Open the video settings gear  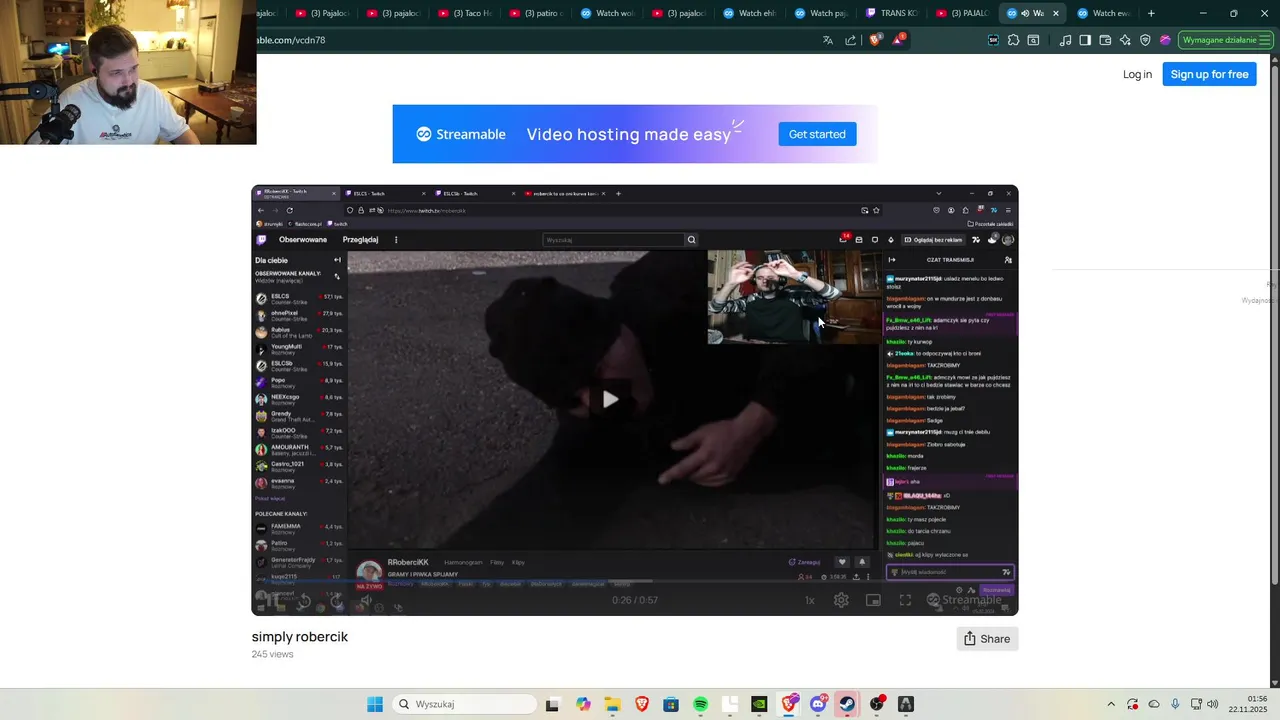pos(841,600)
